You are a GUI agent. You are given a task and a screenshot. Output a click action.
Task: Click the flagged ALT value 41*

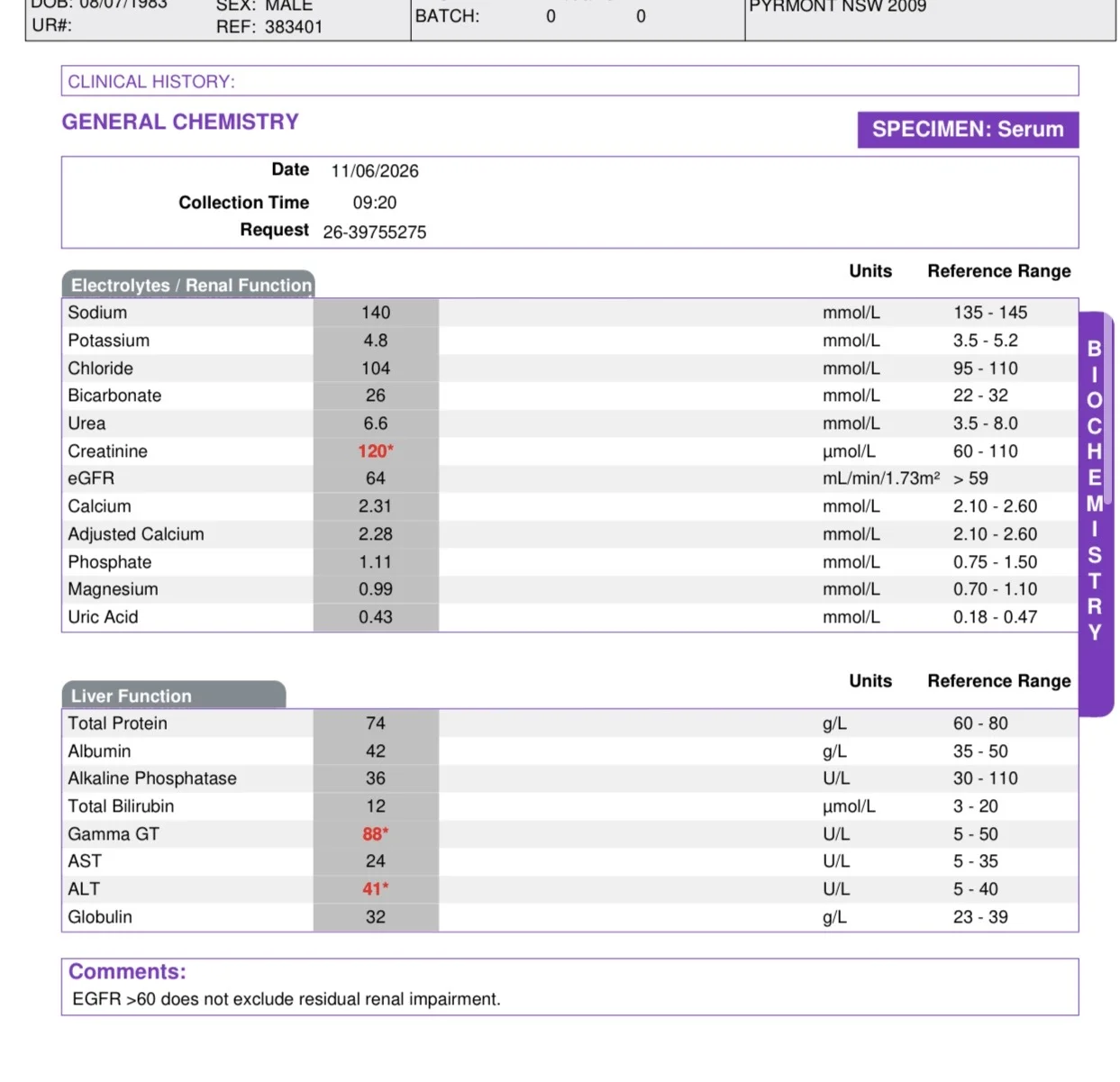click(376, 889)
